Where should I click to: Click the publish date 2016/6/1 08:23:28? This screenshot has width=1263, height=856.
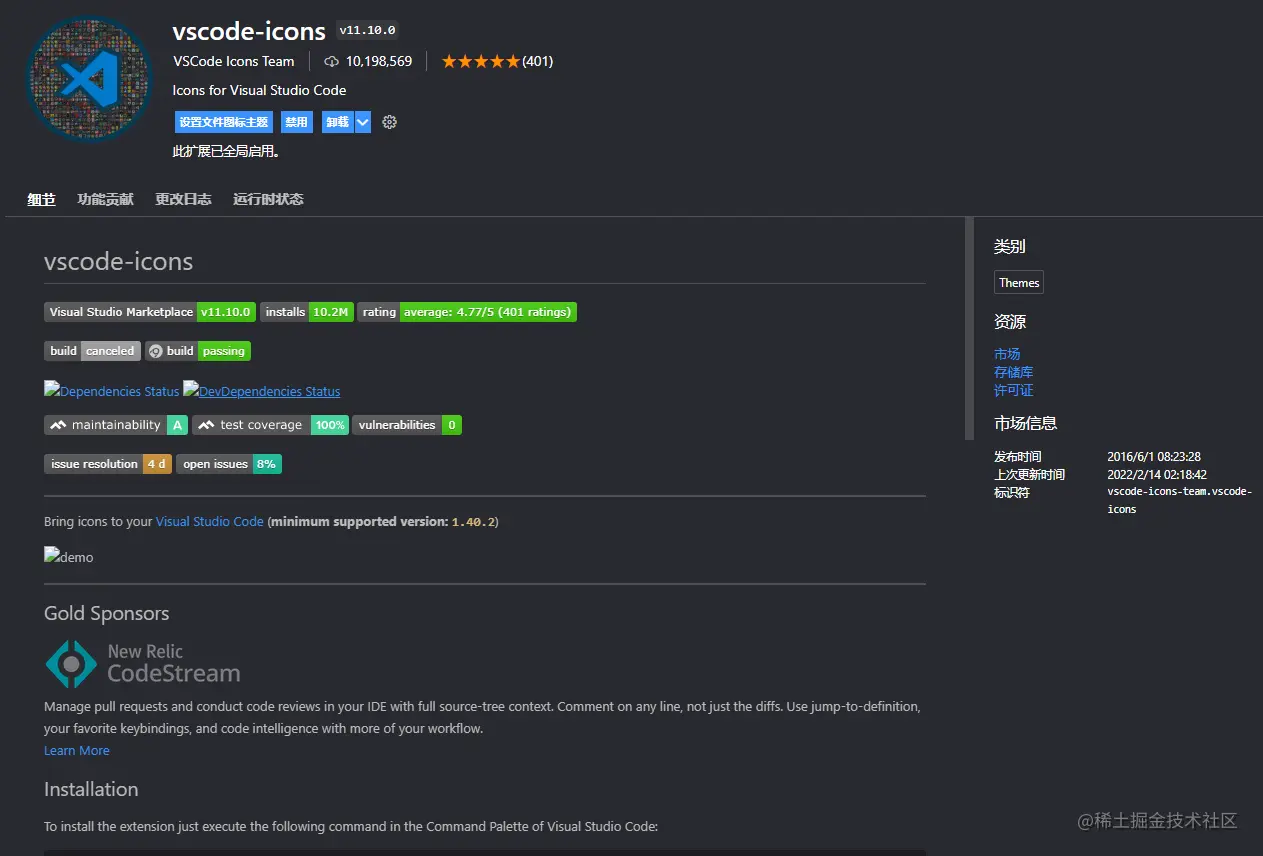pyautogui.click(x=1154, y=457)
